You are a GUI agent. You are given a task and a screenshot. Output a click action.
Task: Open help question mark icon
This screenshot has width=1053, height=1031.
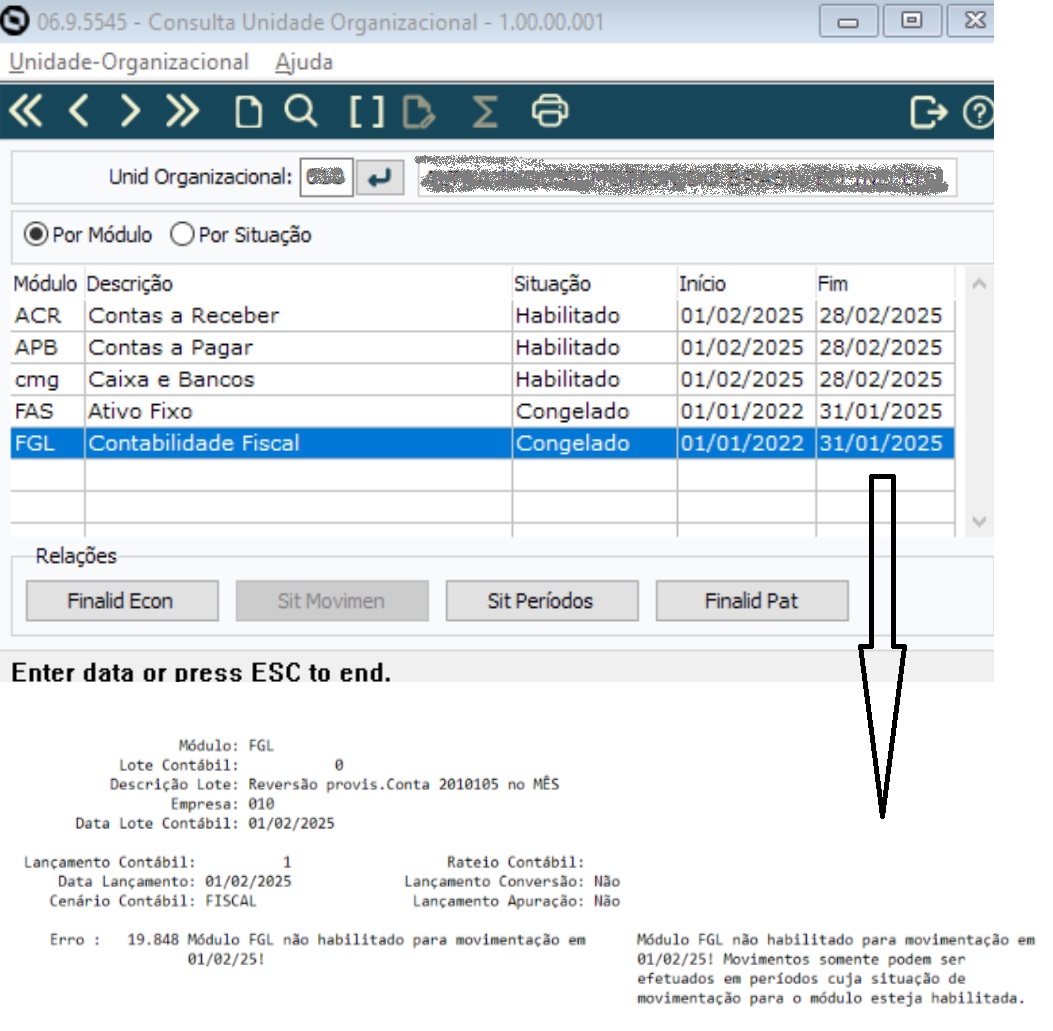click(x=977, y=112)
